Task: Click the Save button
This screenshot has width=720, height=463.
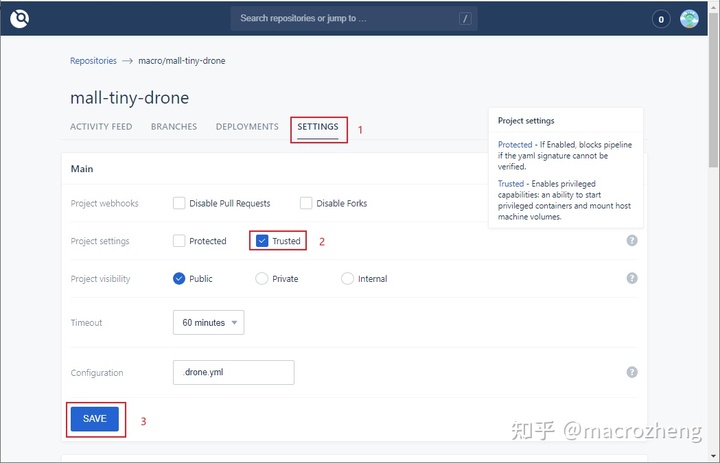Action: coord(95,418)
